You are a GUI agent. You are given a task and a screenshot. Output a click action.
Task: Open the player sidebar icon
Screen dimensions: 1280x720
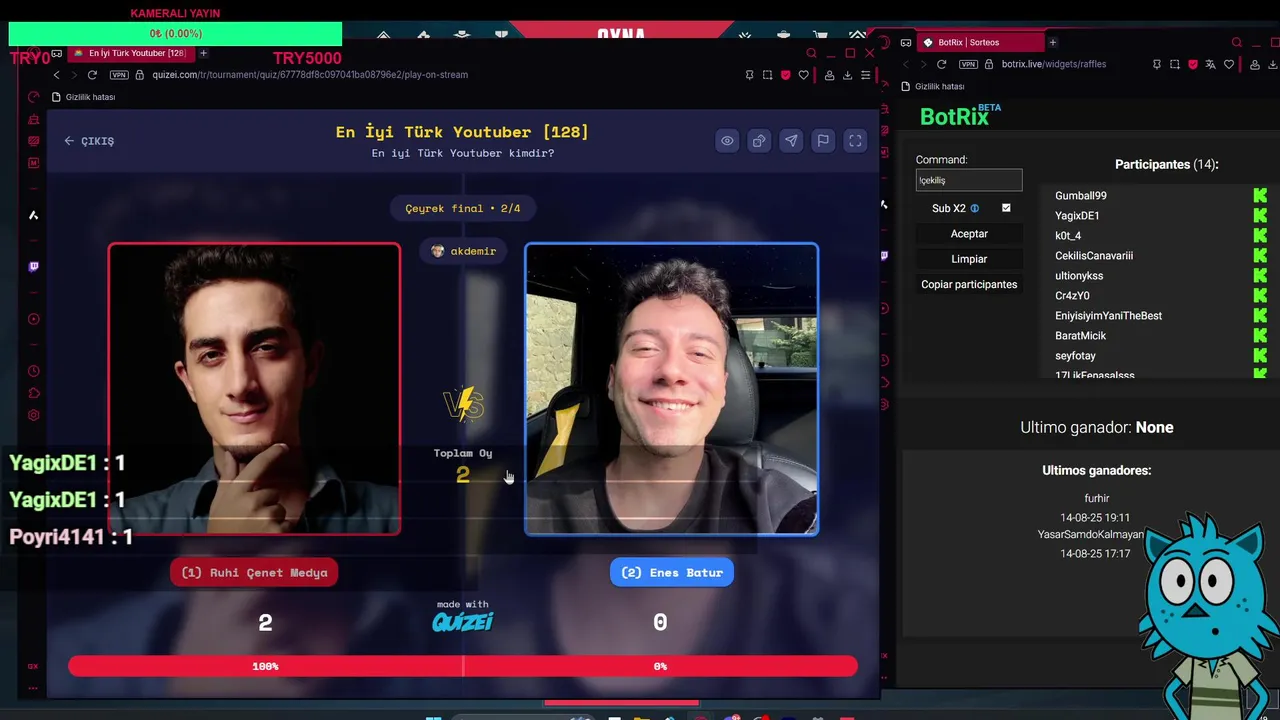click(33, 319)
